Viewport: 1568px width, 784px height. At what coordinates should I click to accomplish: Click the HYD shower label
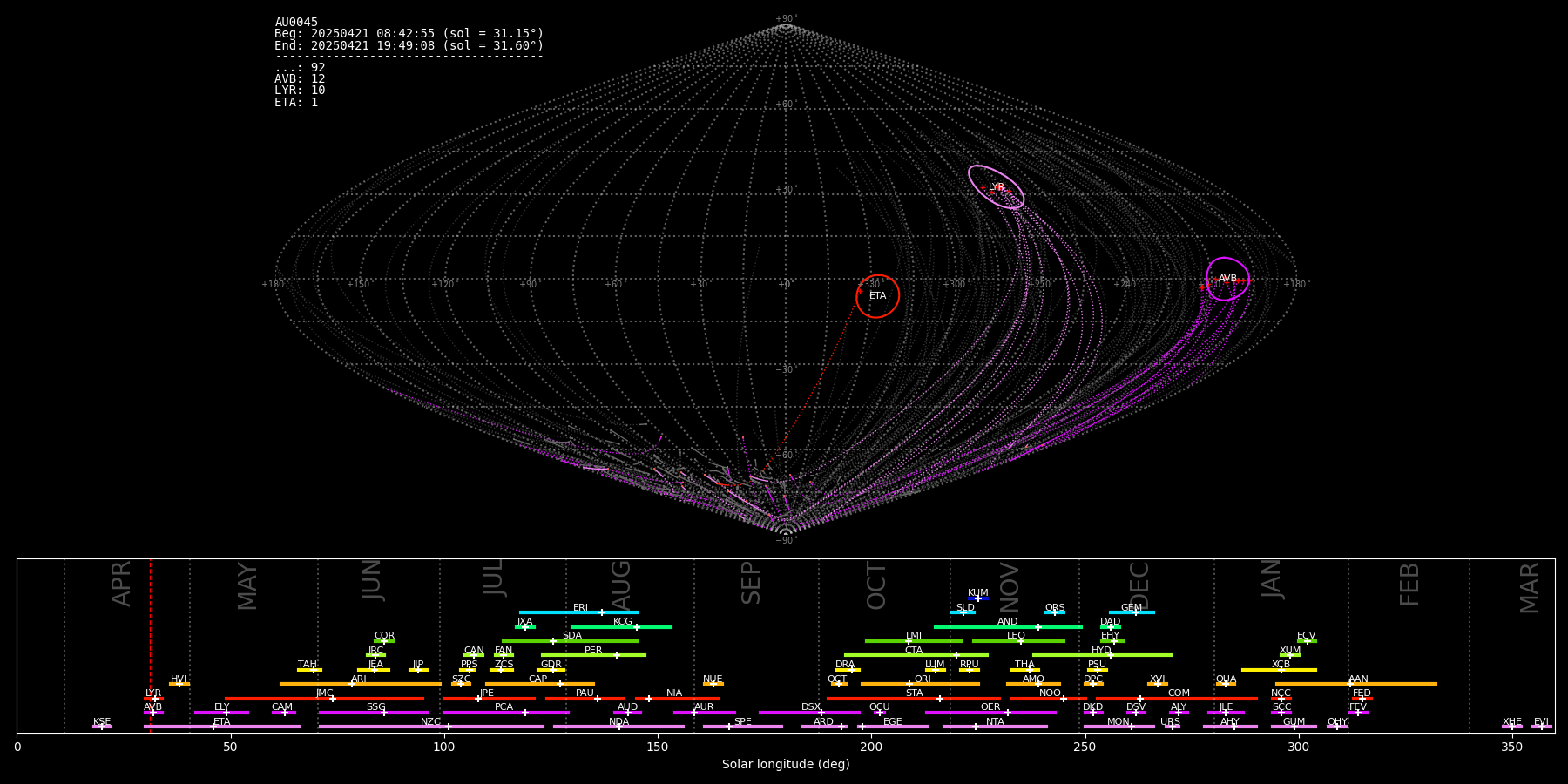coord(1101,651)
